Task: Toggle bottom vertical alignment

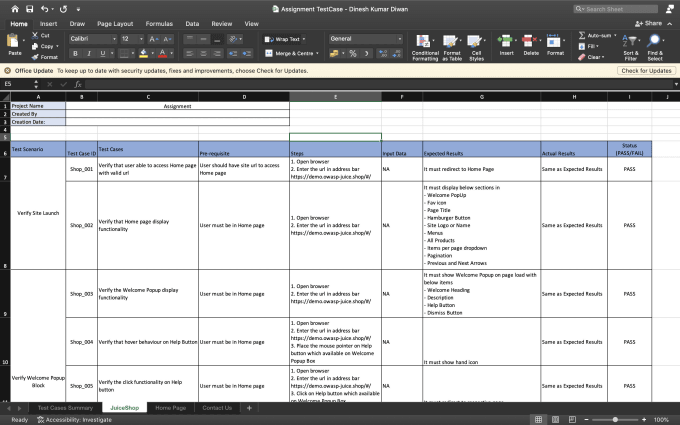Action: point(217,39)
